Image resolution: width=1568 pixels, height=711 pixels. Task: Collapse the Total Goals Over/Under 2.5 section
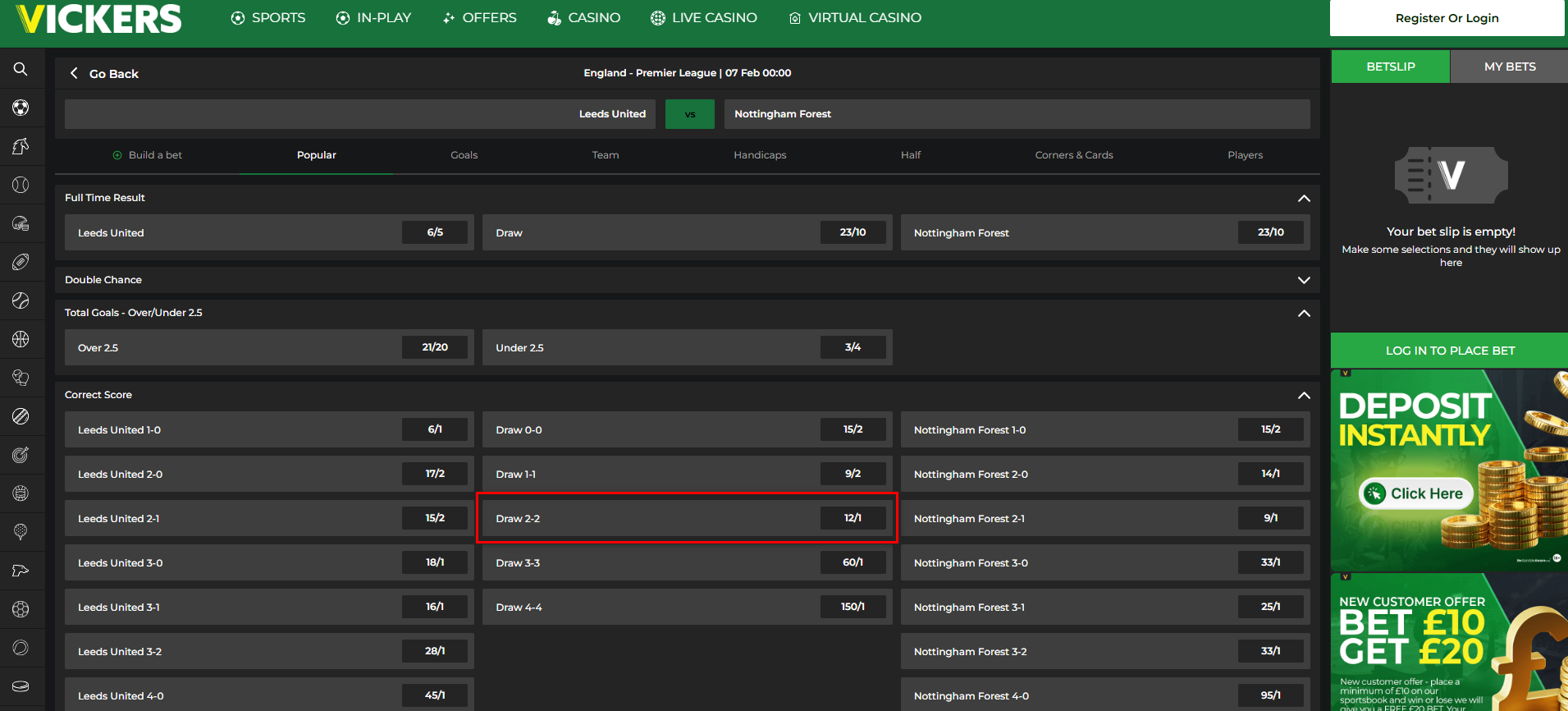click(1304, 313)
